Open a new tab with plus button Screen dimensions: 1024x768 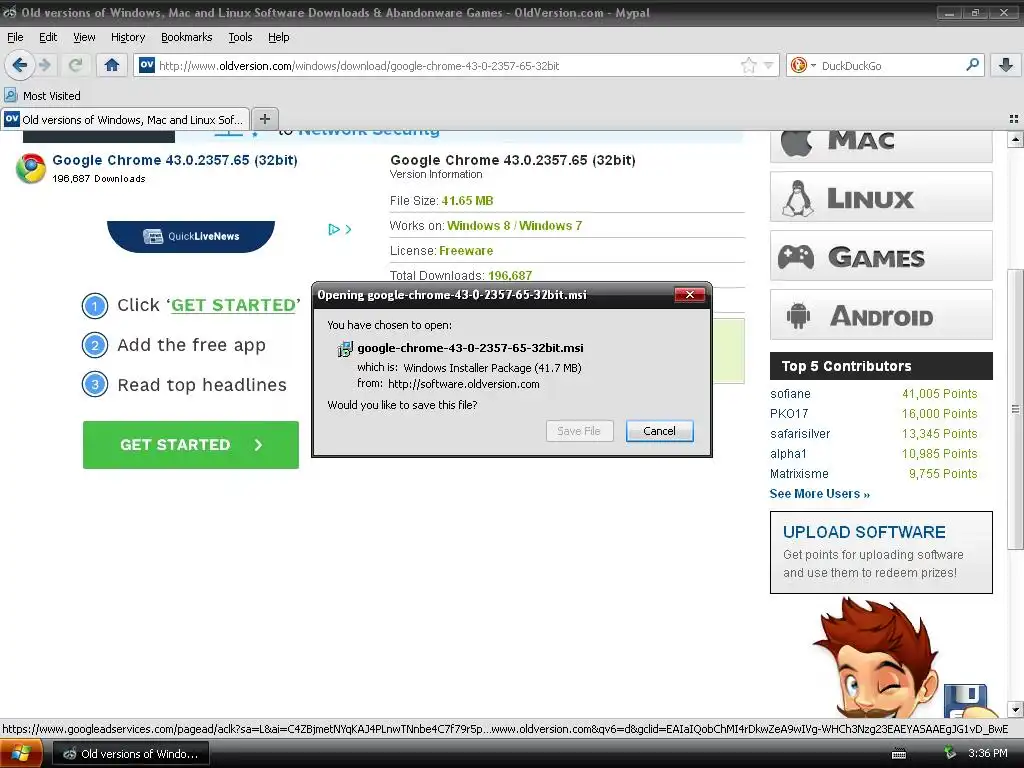(264, 119)
